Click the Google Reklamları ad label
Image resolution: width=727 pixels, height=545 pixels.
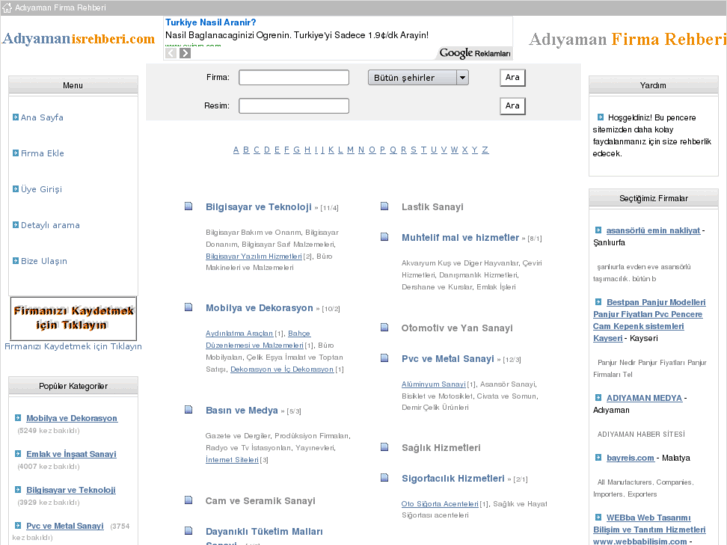tap(475, 53)
